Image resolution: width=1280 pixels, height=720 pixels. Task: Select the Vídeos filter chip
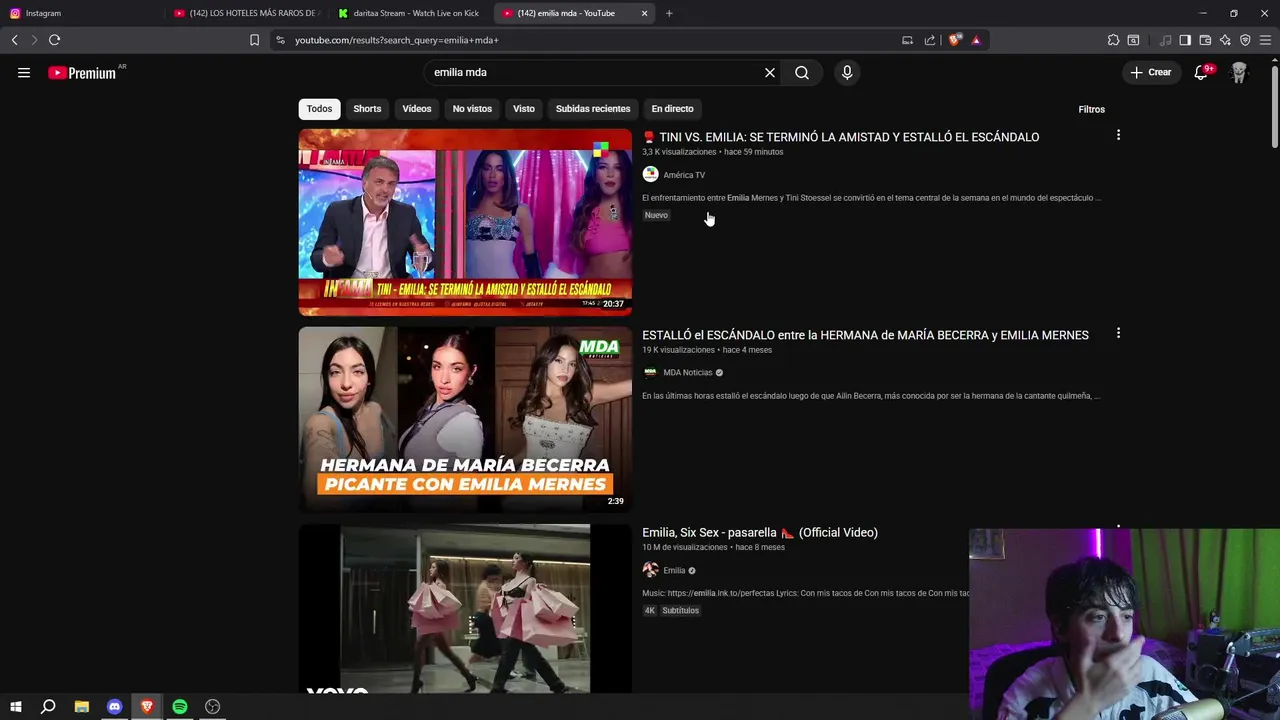coord(417,108)
